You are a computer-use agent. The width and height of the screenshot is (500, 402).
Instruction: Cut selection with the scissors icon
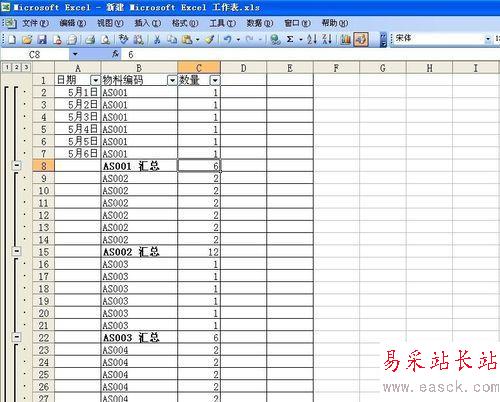(x=157, y=40)
